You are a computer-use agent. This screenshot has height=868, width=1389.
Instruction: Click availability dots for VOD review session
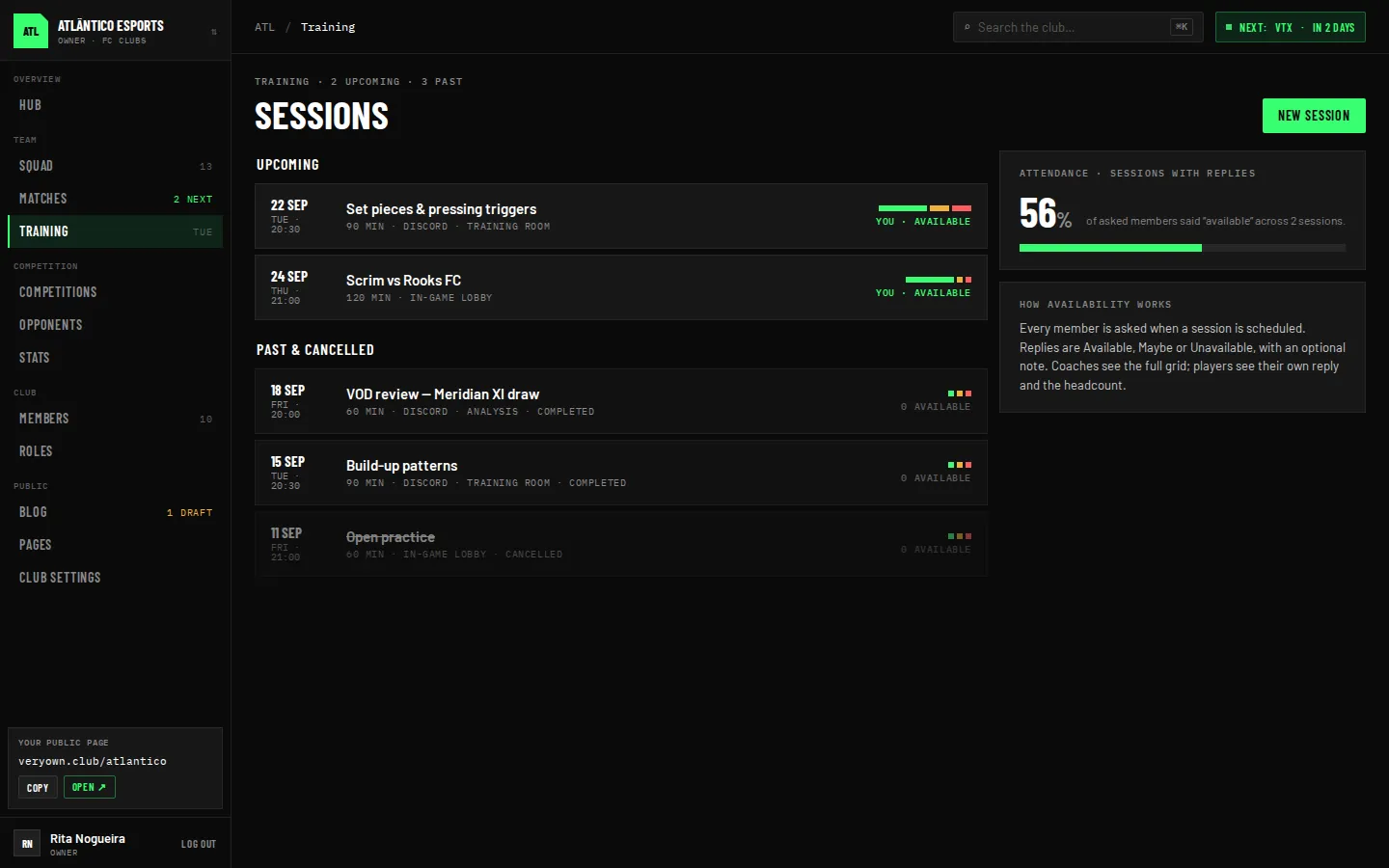(x=959, y=393)
